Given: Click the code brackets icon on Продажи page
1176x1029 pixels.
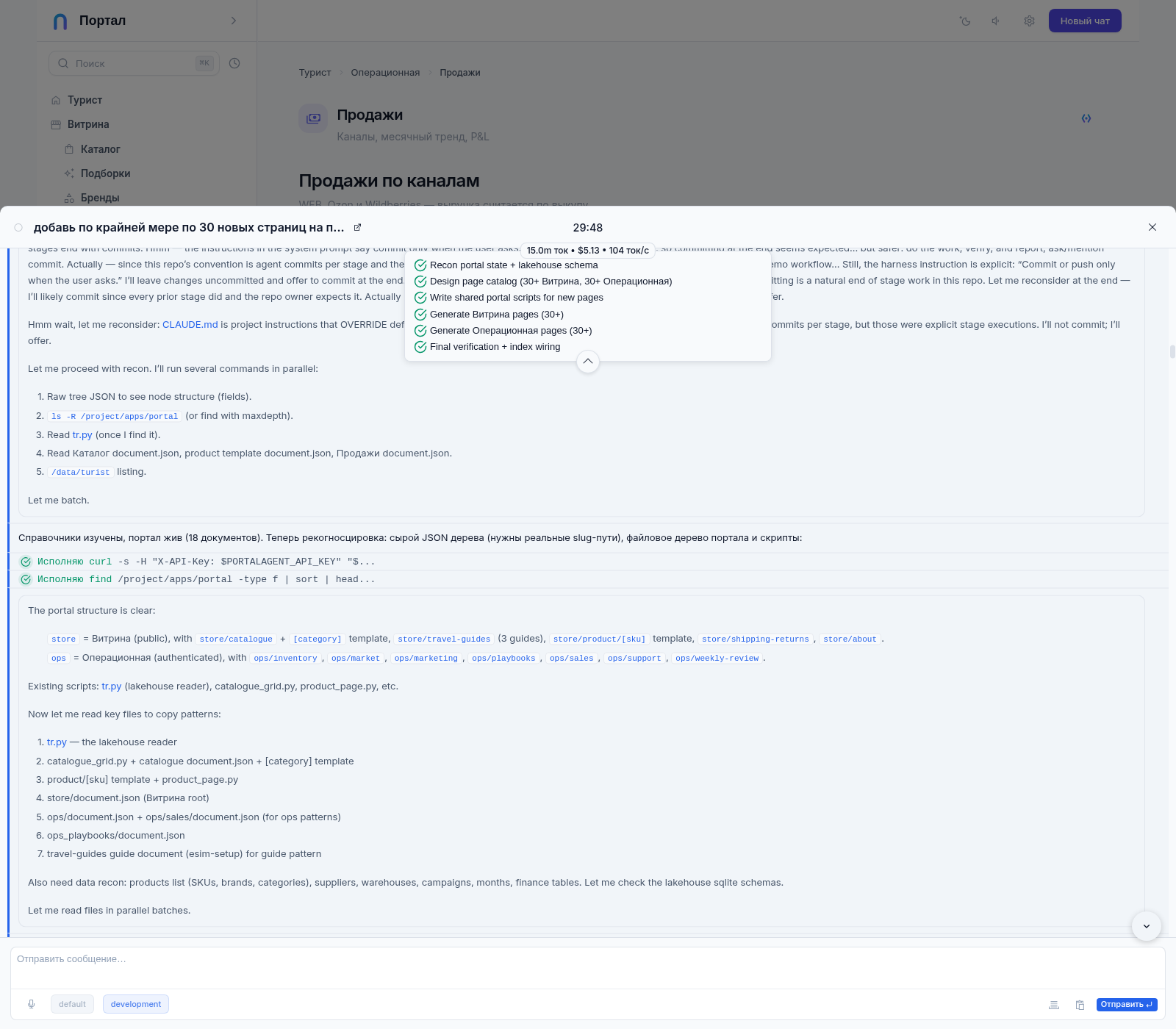Looking at the screenshot, I should tap(1086, 118).
